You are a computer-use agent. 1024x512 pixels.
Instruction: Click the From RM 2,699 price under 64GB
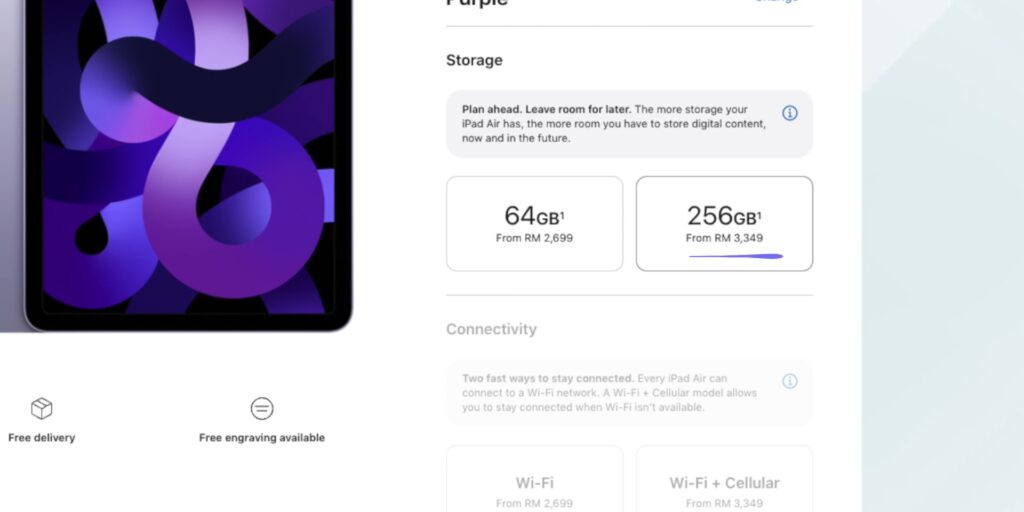pos(534,238)
